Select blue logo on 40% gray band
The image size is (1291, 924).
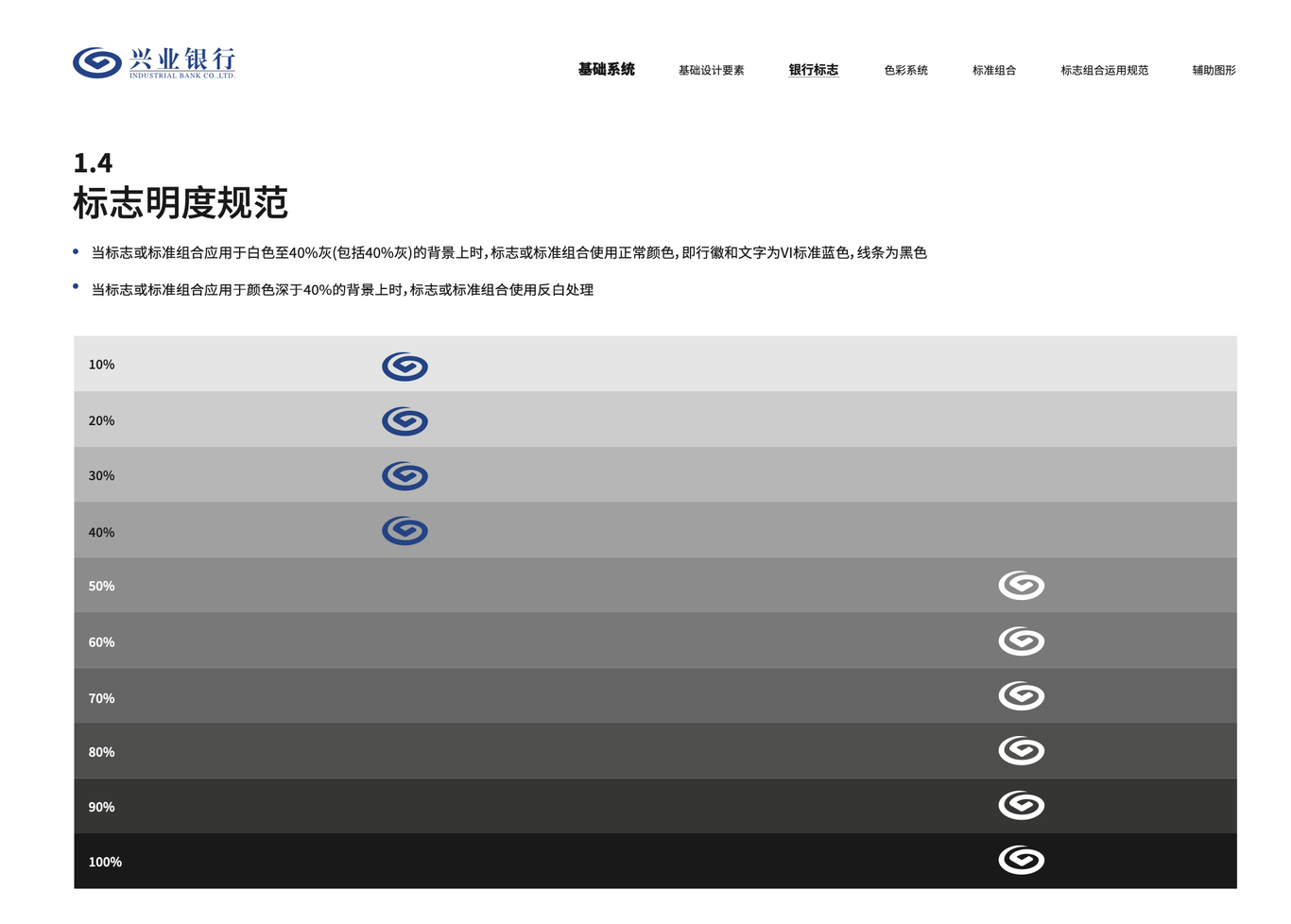405,531
